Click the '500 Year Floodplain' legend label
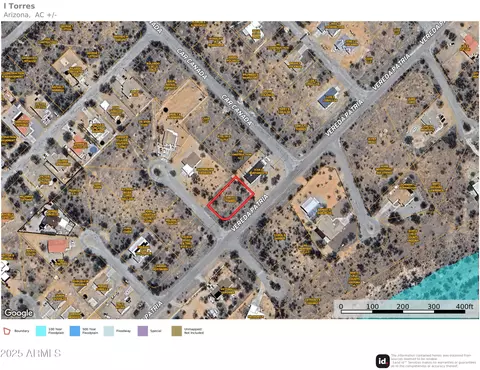This screenshot has height=370, width=480. [90, 331]
